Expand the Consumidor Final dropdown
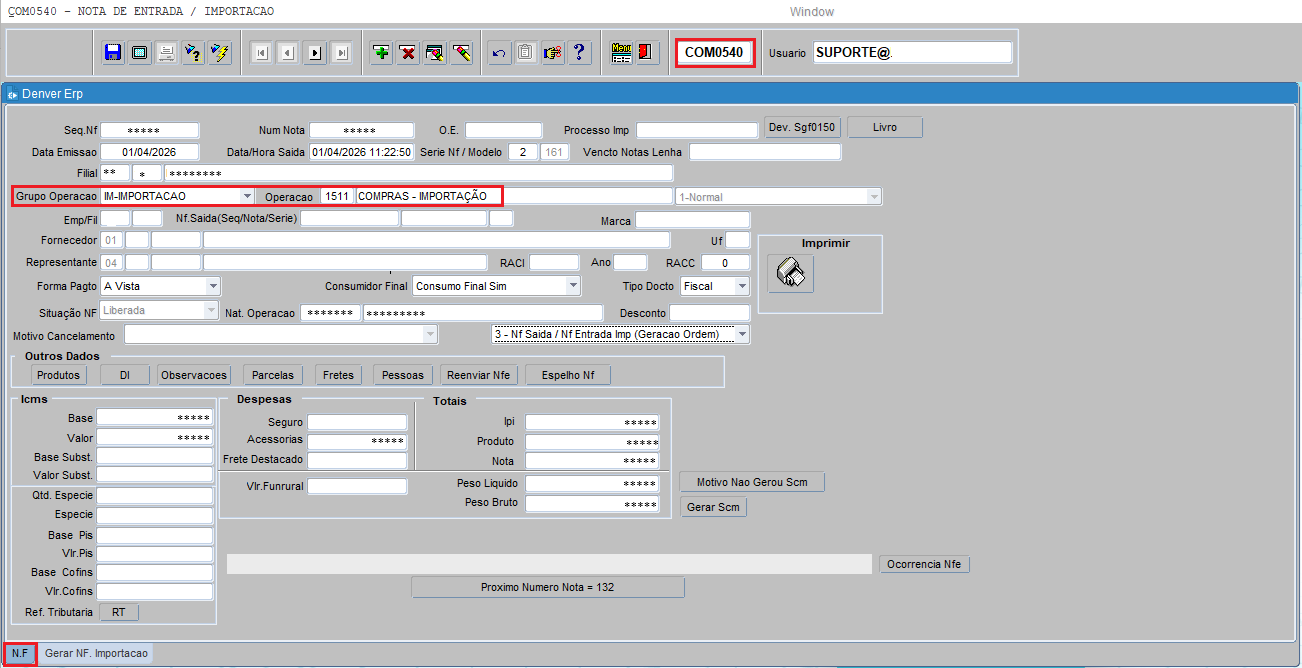The height and width of the screenshot is (668, 1302). 573,286
